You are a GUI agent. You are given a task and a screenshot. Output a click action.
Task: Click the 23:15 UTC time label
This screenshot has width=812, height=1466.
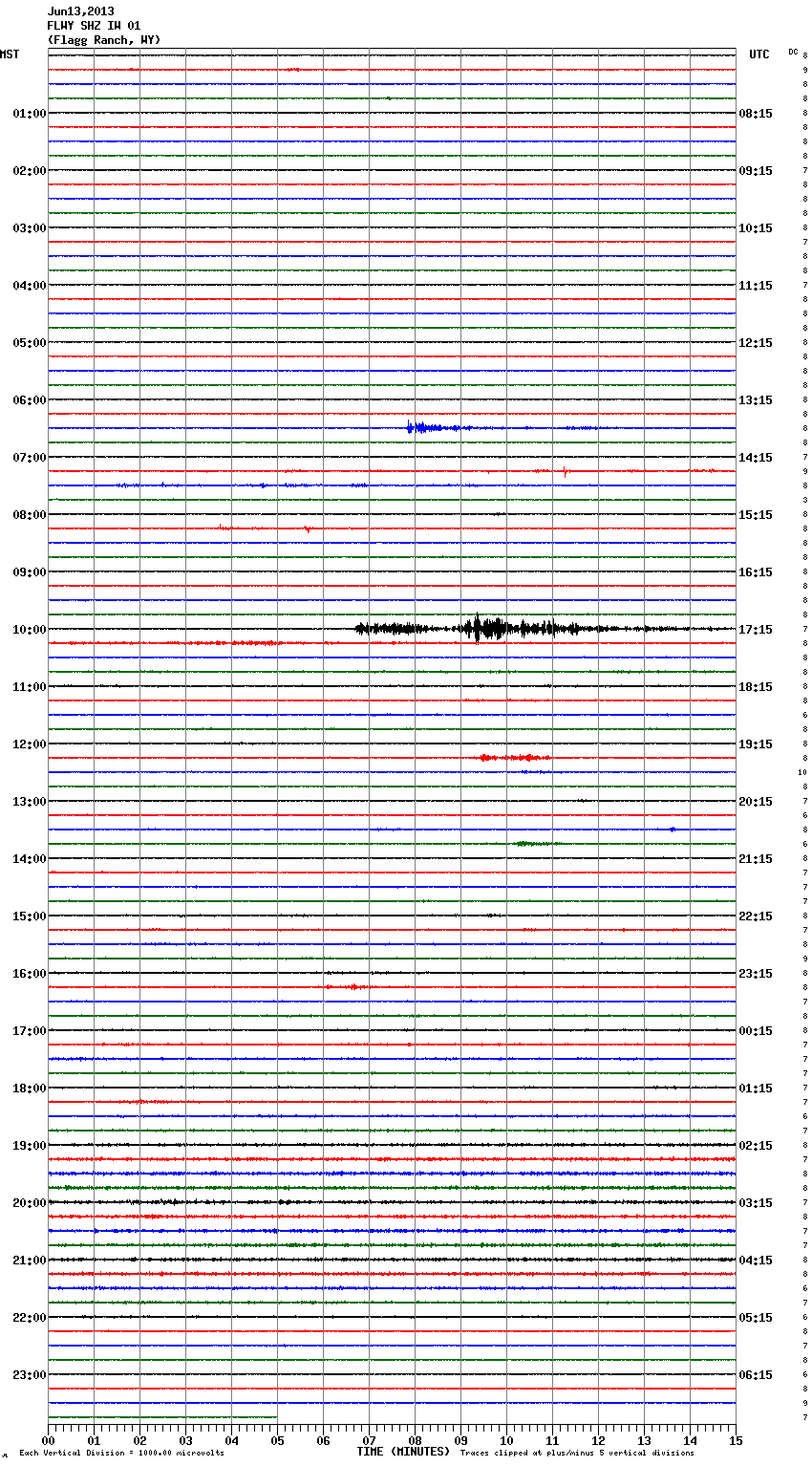pyautogui.click(x=756, y=974)
